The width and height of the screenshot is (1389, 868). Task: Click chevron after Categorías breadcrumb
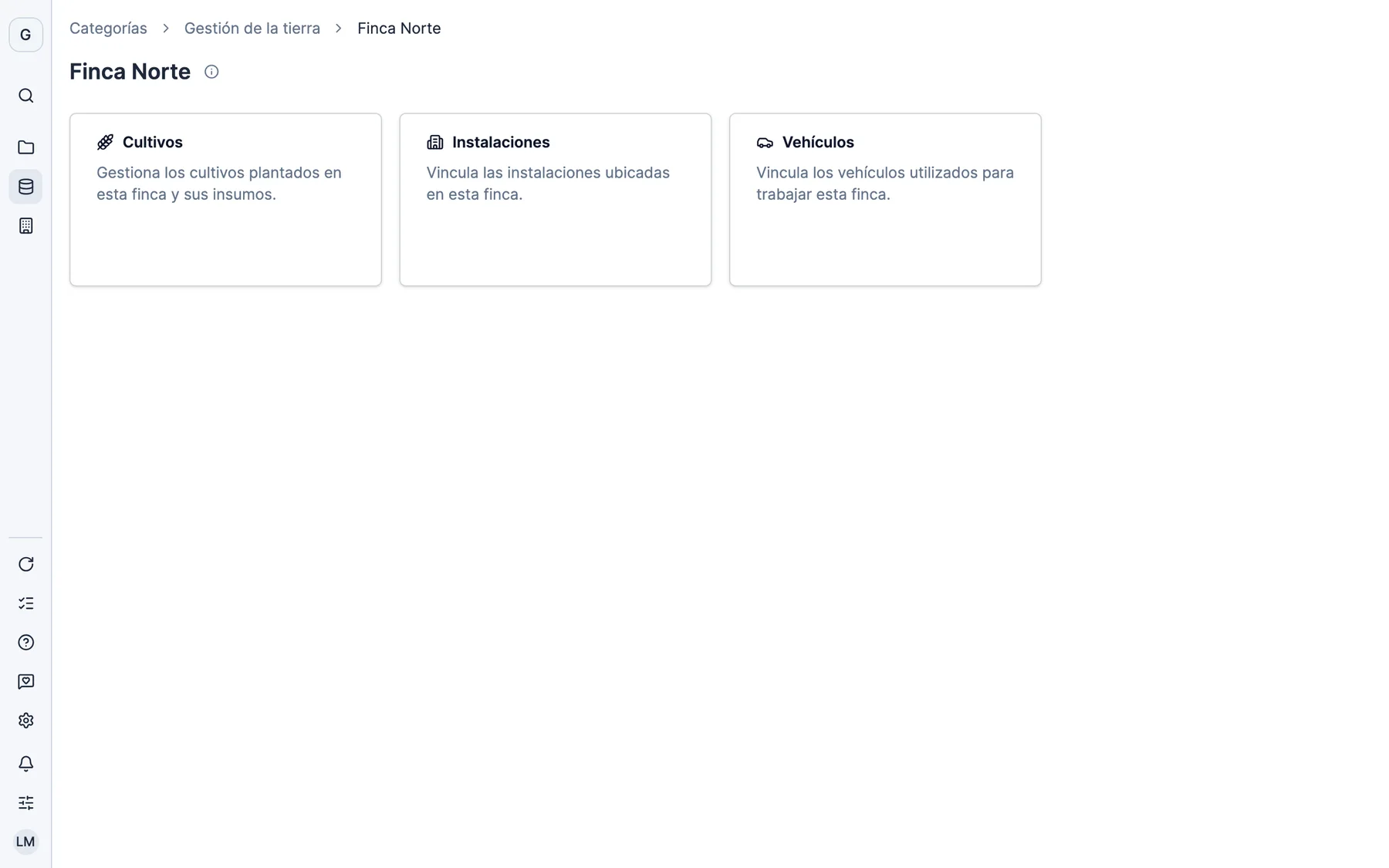pyautogui.click(x=166, y=29)
